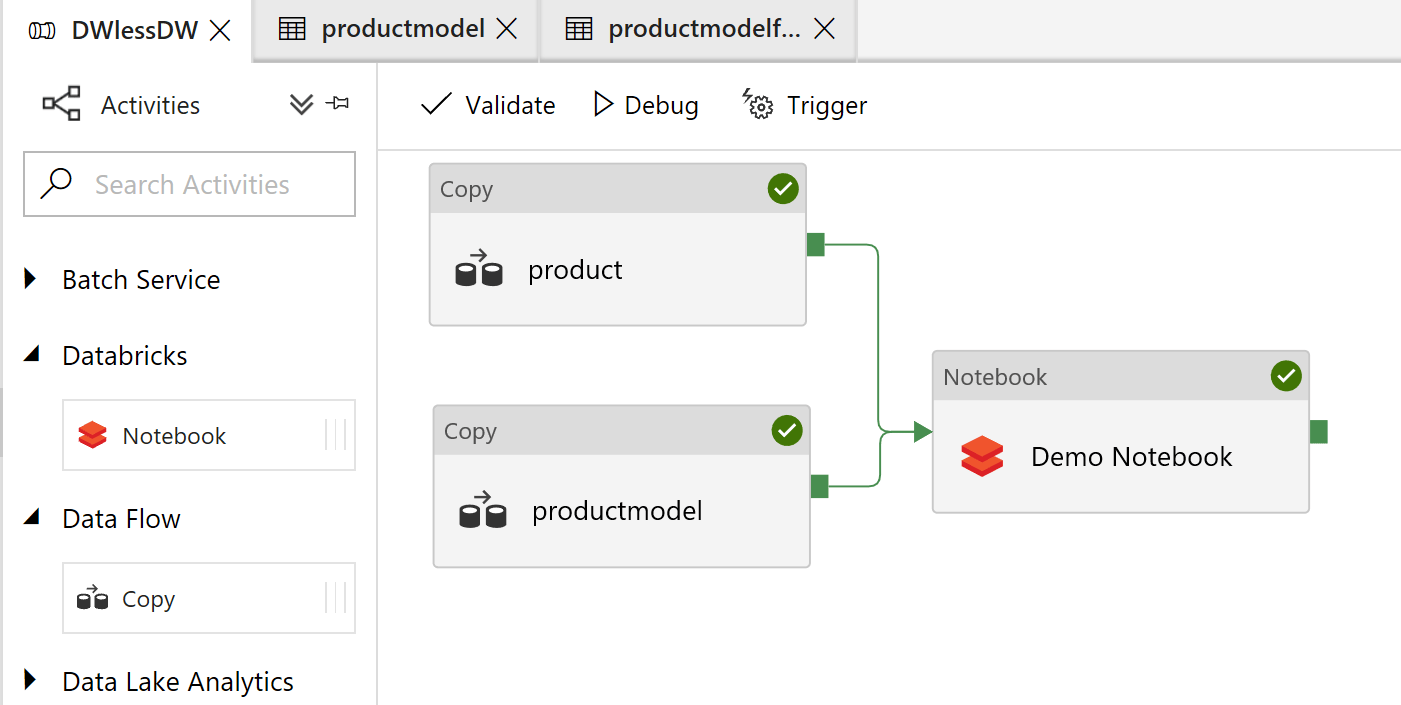Click the success checkmark on productmodel node
This screenshot has height=705, width=1401.
click(787, 430)
